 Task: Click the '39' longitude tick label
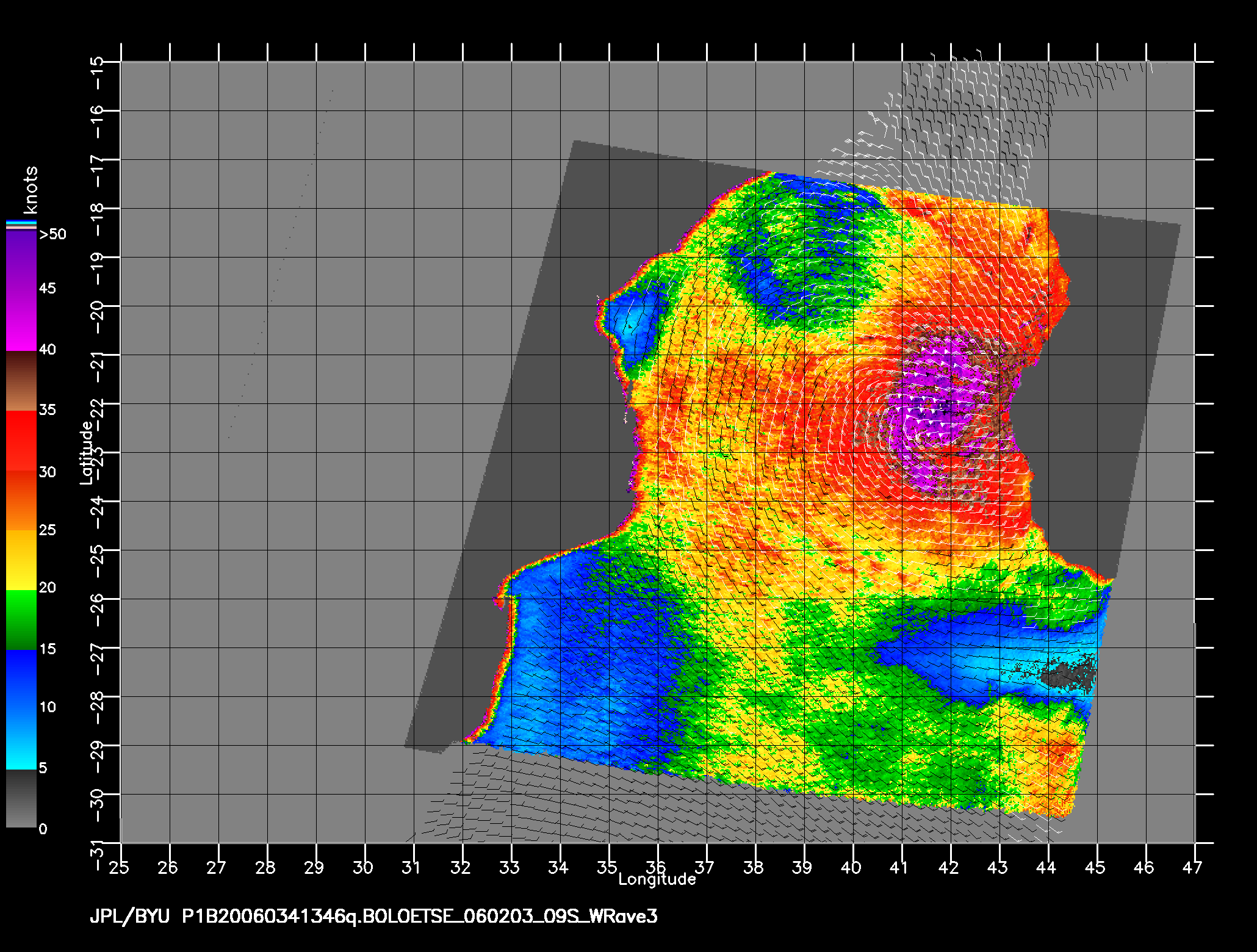(802, 867)
